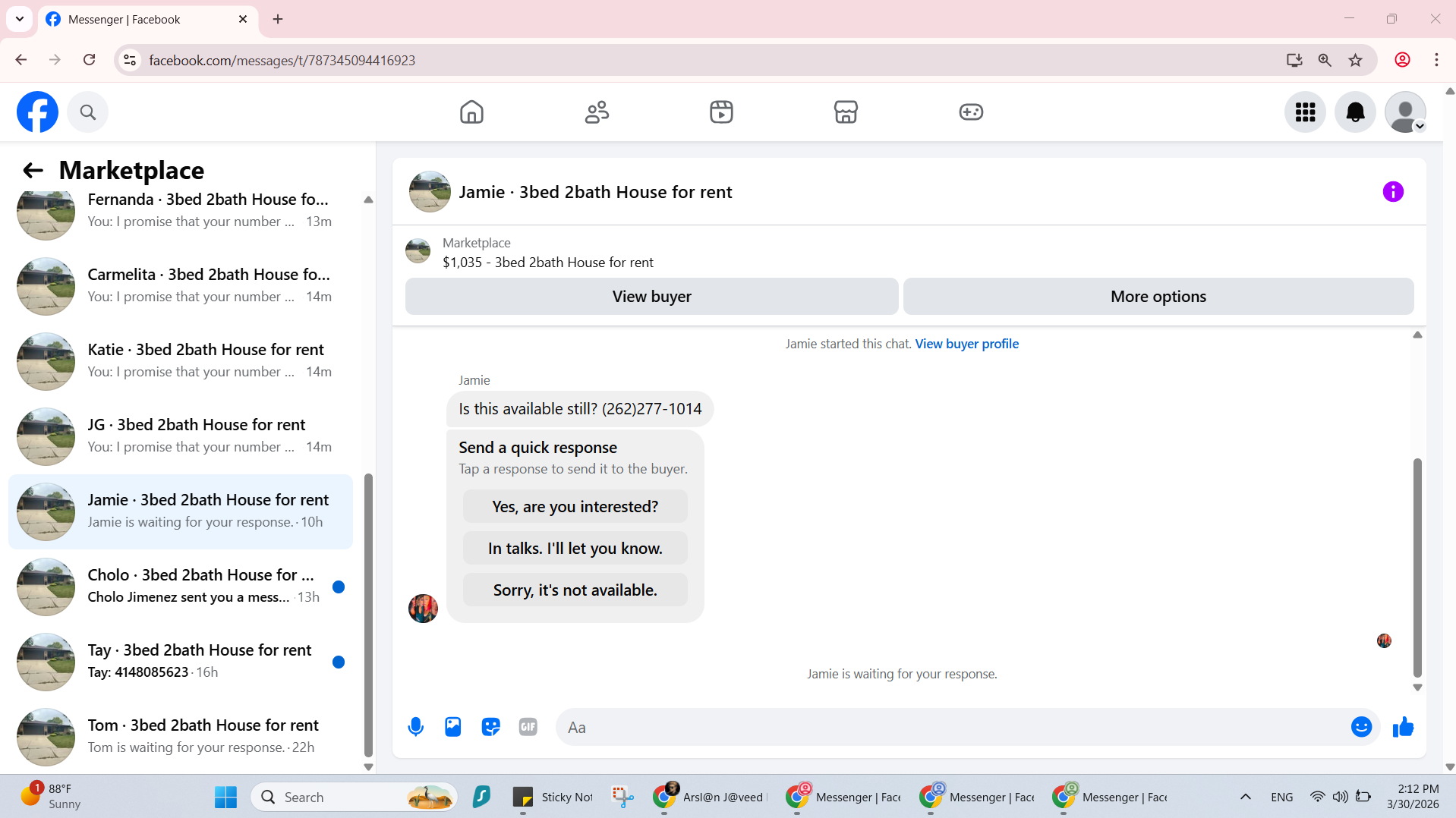Open browser zoom magnifier icon
This screenshot has width=1456, height=818.
(1325, 60)
